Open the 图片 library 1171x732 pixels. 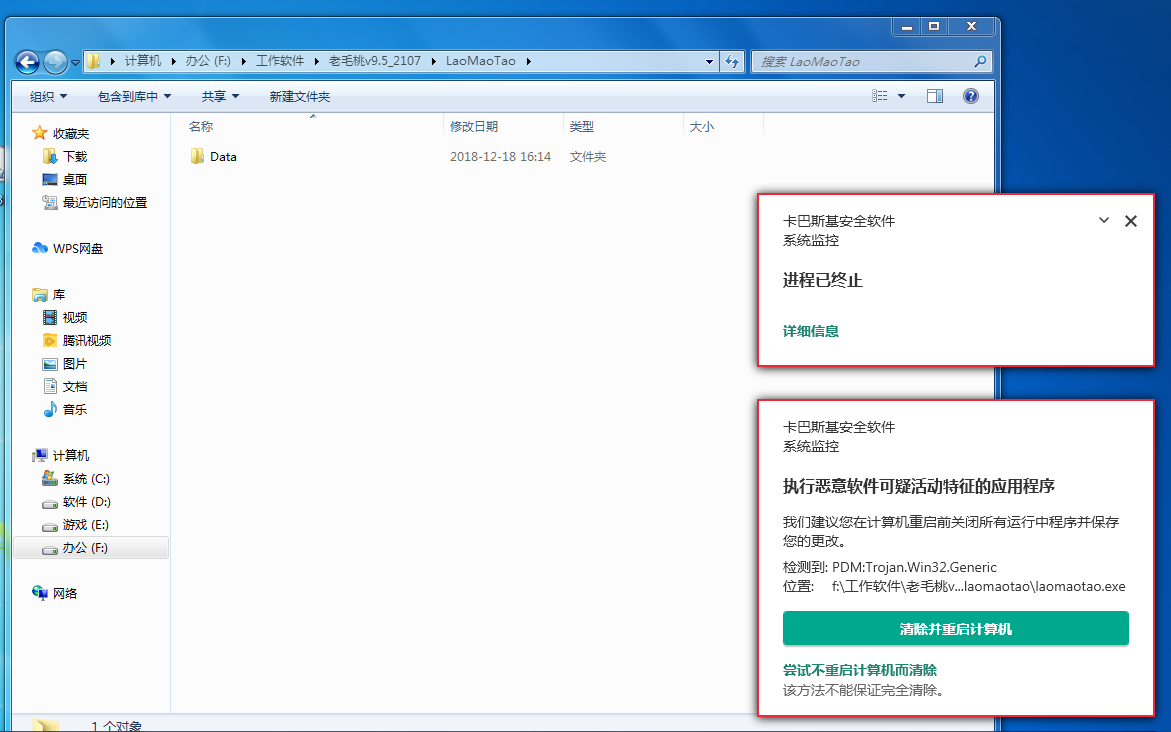click(74, 364)
